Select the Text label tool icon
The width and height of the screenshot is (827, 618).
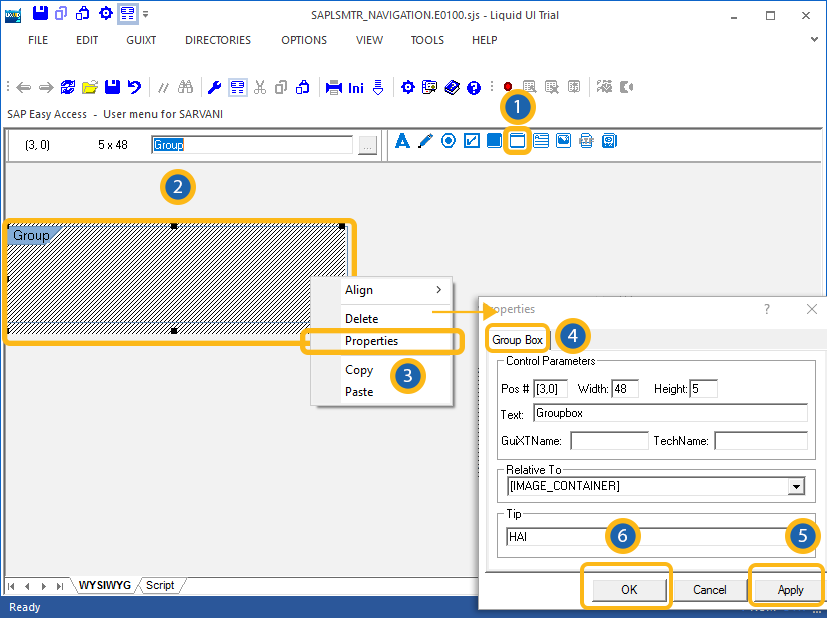tap(403, 141)
